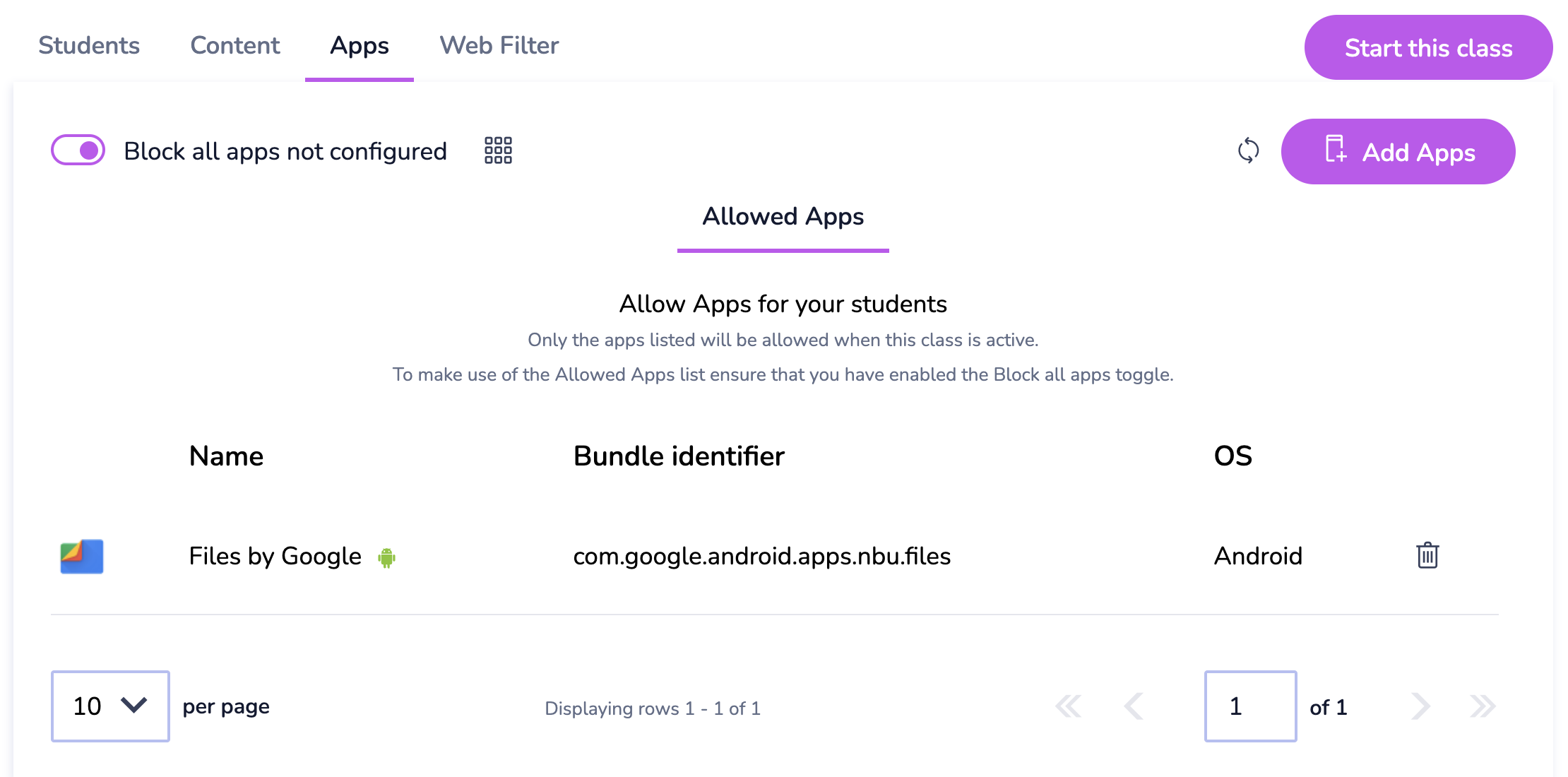The height and width of the screenshot is (777, 1568).
Task: Open the app grid view icon
Action: click(x=498, y=150)
